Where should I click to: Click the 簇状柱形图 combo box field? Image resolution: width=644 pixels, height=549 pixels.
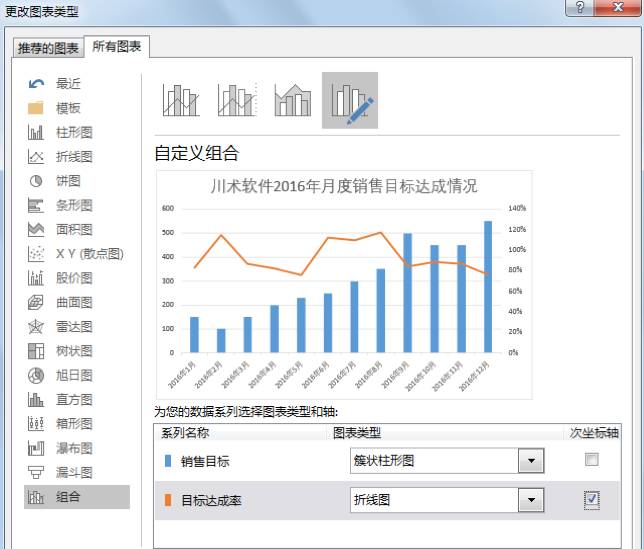point(447,461)
